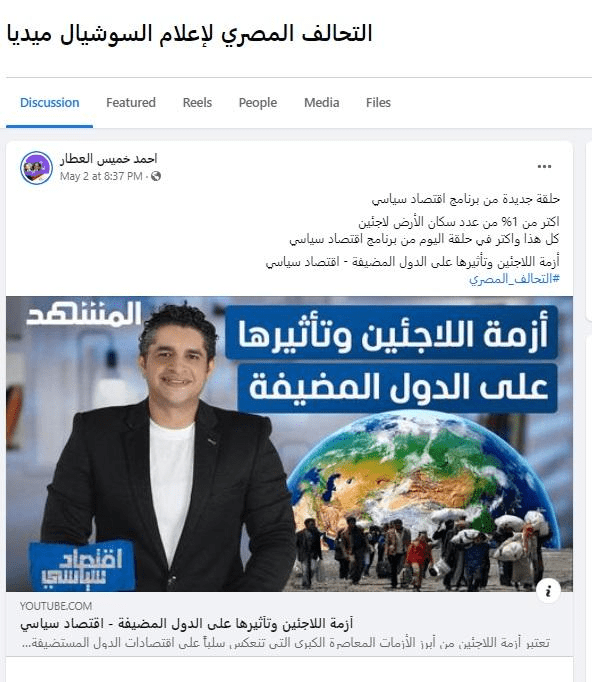Open the YouTube video thumbnail image
Image resolution: width=592 pixels, height=682 pixels.
click(289, 444)
